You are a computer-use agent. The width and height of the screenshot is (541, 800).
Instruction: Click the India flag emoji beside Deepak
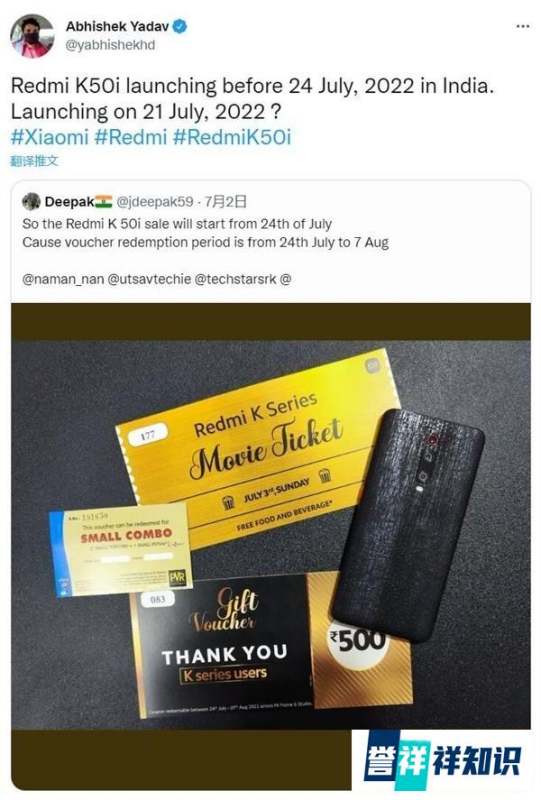click(103, 202)
